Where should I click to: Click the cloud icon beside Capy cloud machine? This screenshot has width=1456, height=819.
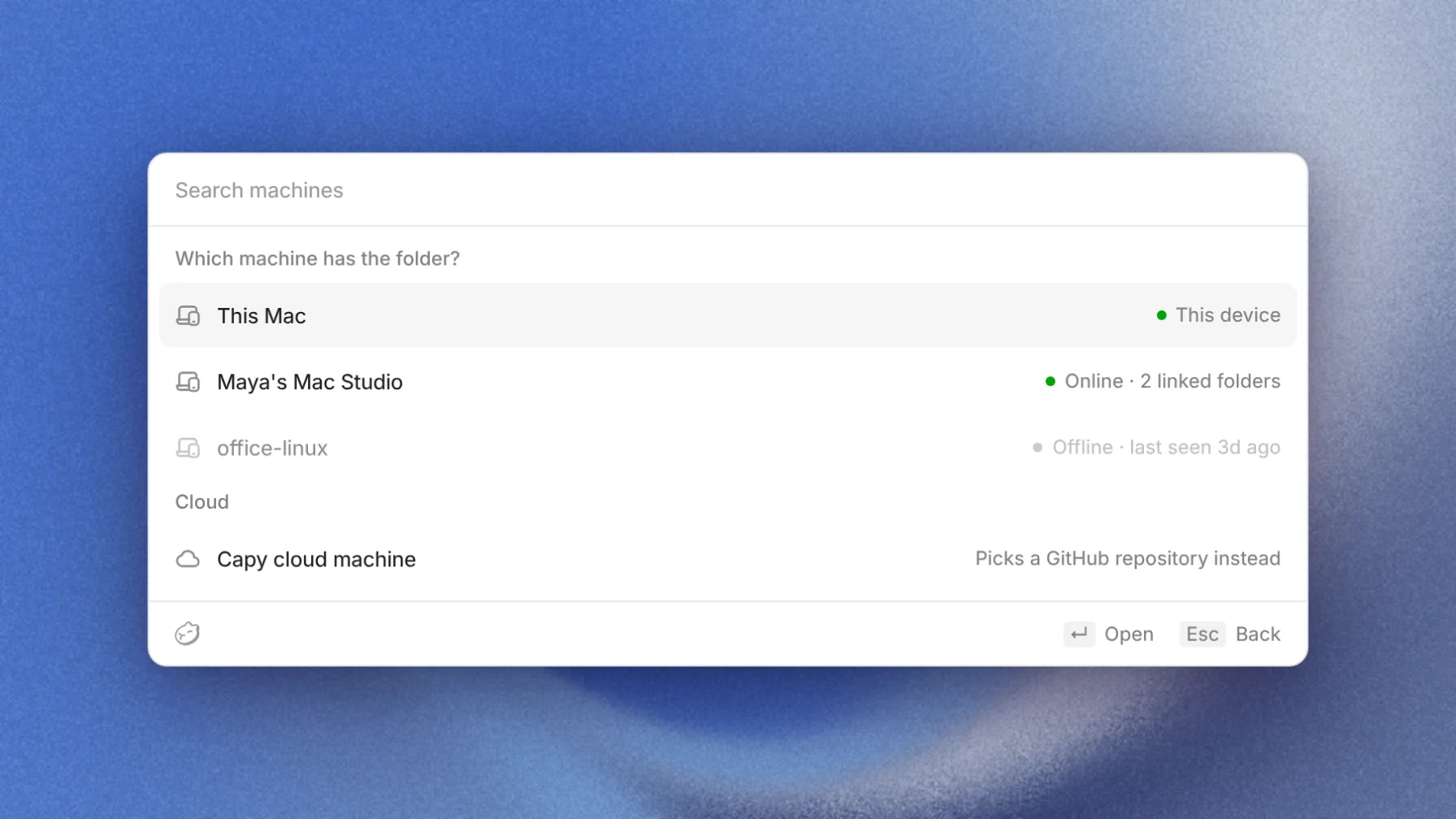(188, 559)
